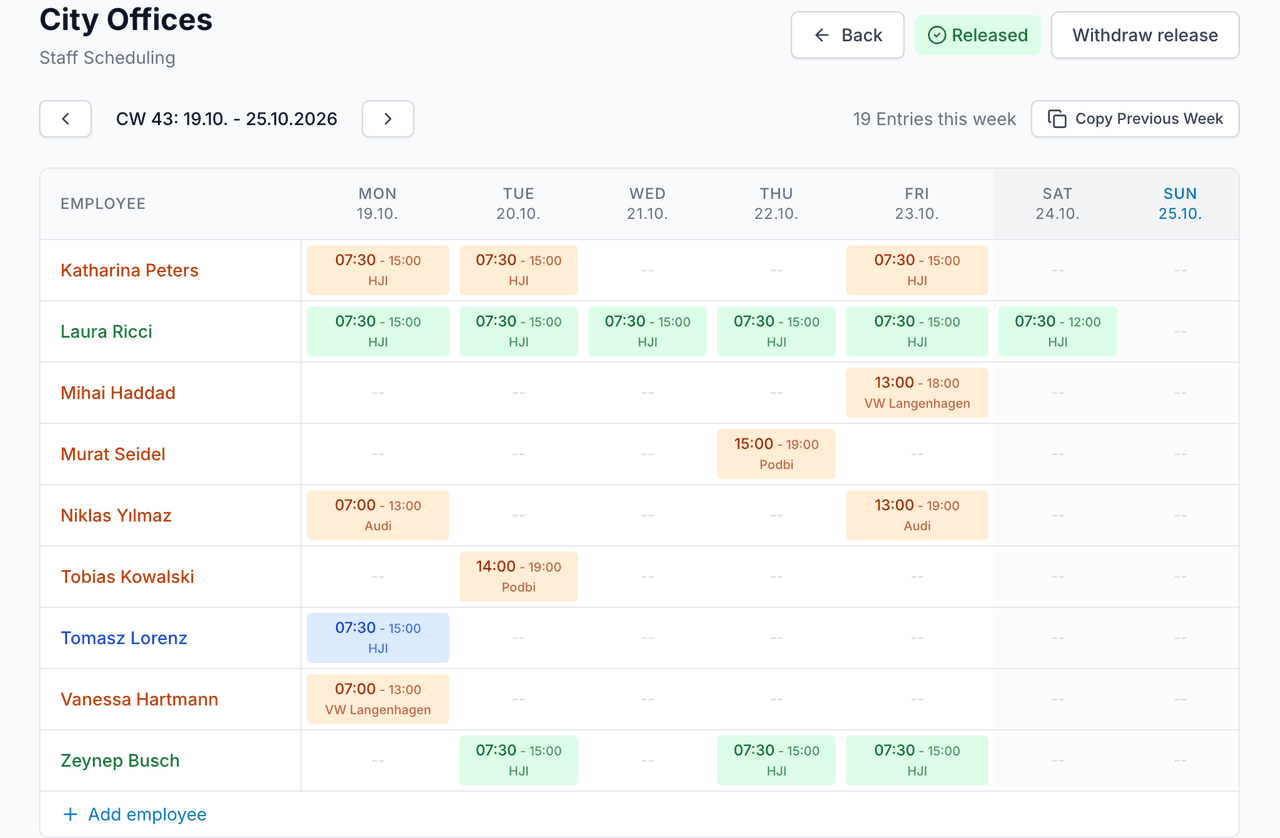Viewport: 1280px width, 838px height.
Task: Open Tomasz Lorenz Monday blue HJI shift
Action: coord(378,638)
